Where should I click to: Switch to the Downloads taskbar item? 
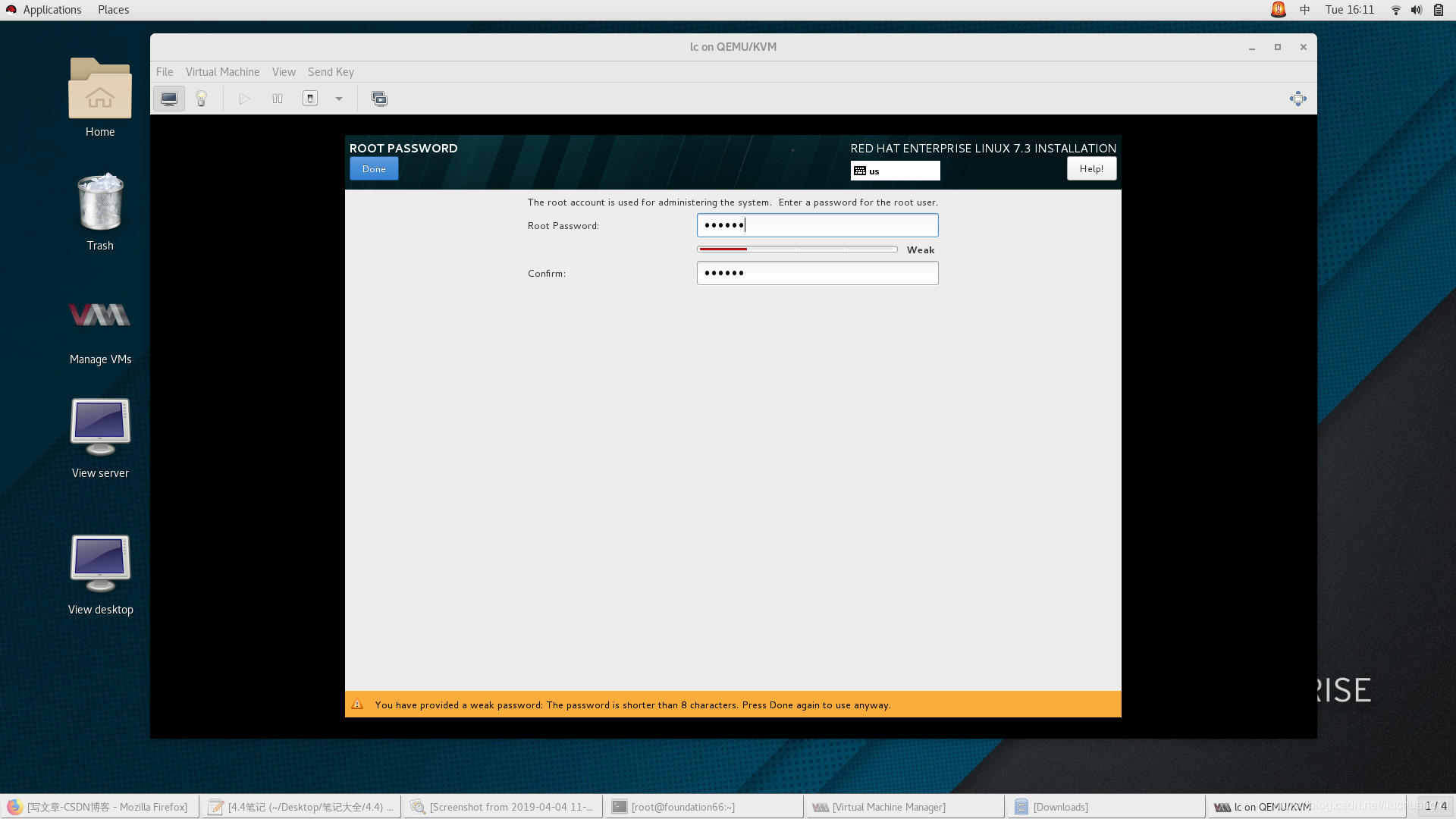(1106, 807)
